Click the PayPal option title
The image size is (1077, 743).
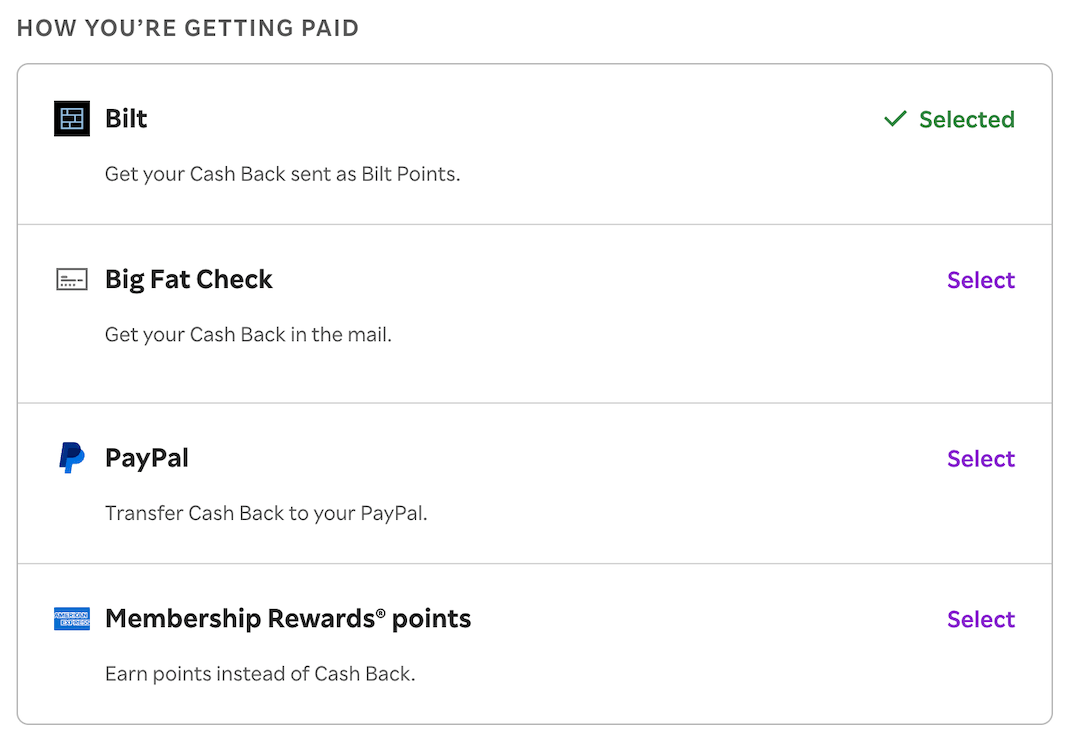[x=147, y=458]
